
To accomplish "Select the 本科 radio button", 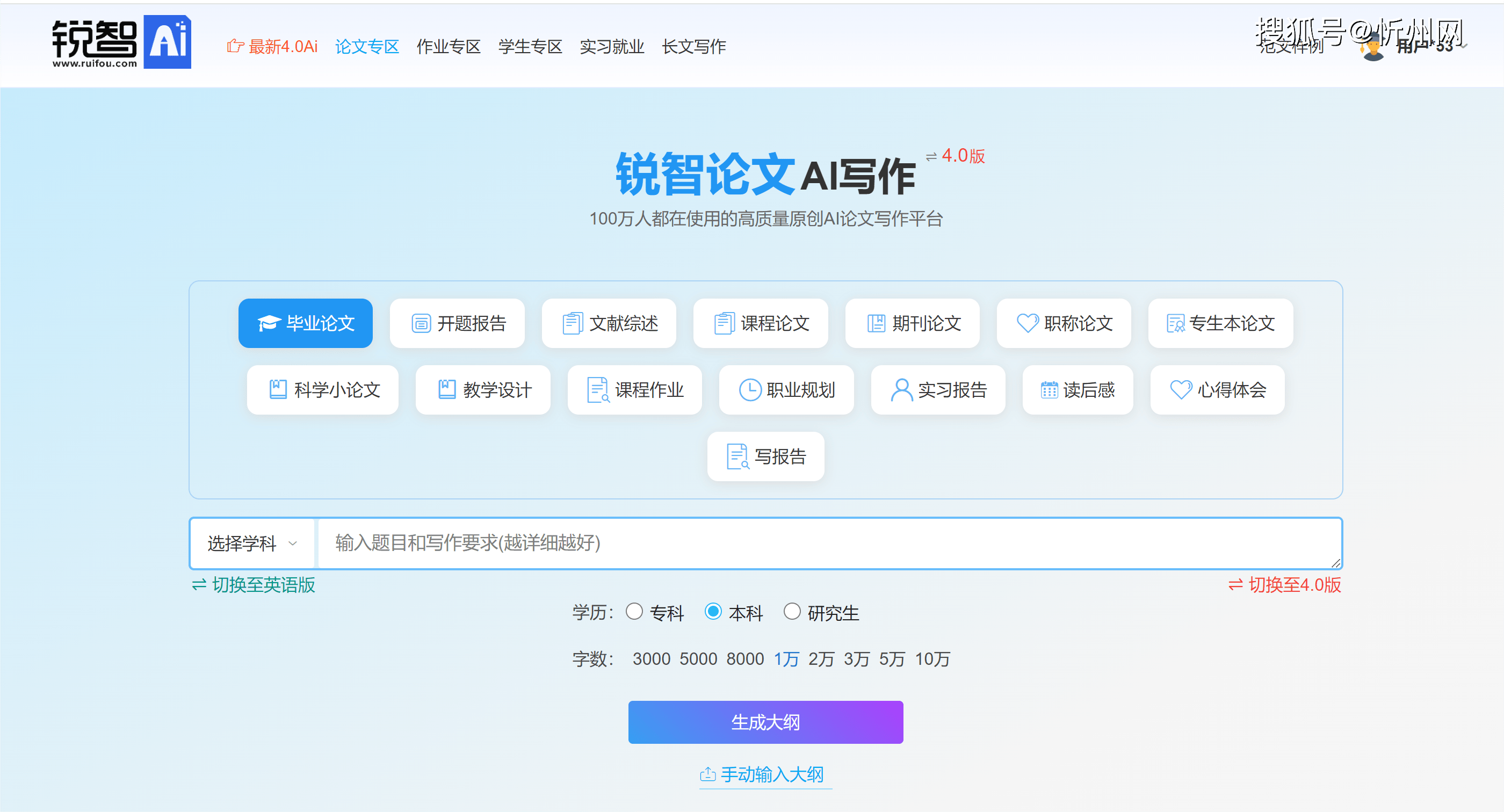I will pyautogui.click(x=713, y=612).
